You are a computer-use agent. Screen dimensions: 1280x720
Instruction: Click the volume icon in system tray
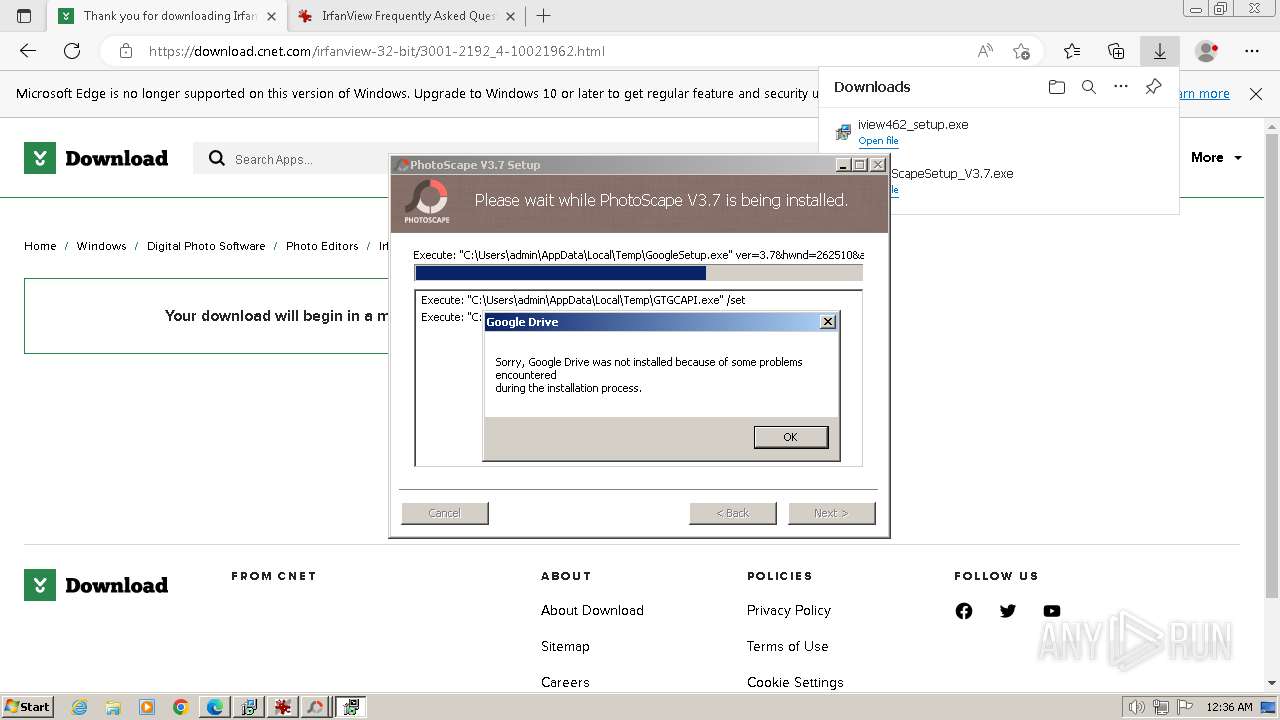[x=1137, y=707]
